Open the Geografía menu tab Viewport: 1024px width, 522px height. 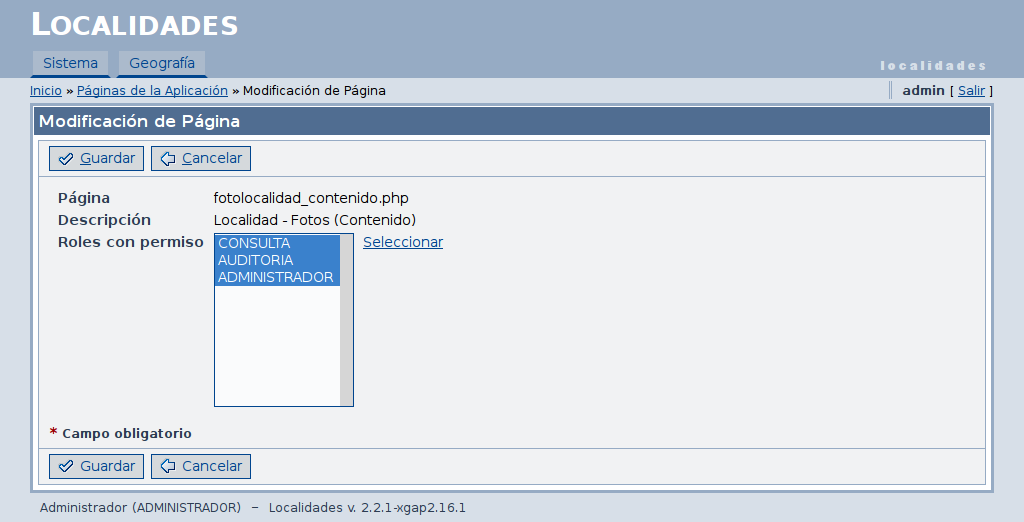(x=162, y=63)
